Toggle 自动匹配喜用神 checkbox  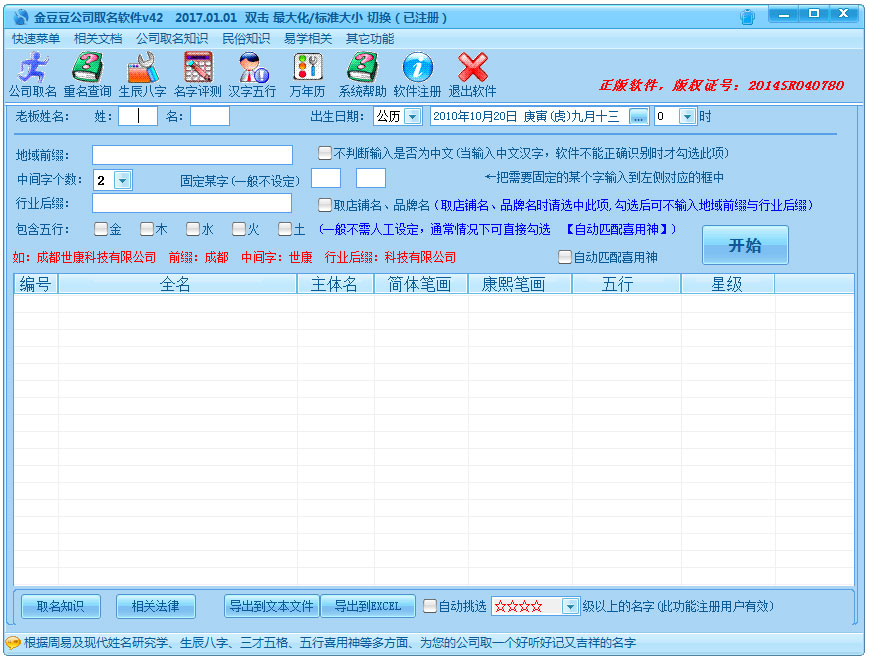[565, 257]
